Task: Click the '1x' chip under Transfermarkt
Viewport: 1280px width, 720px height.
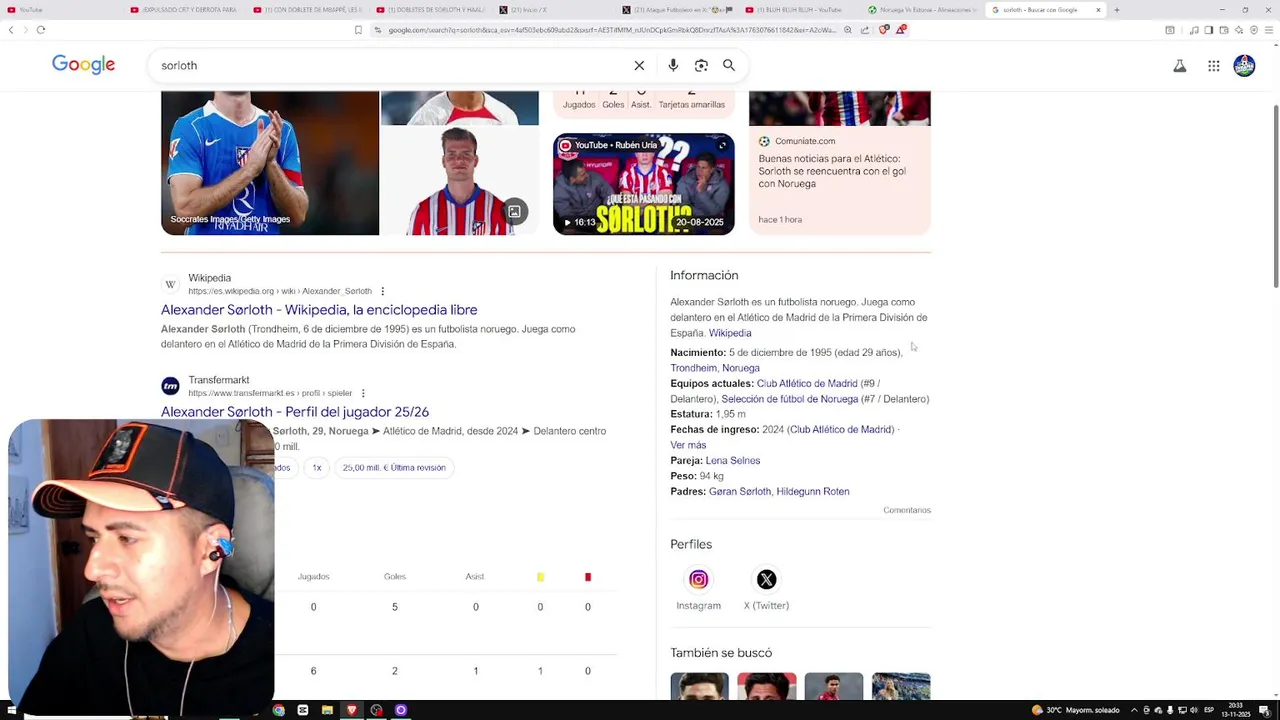Action: [317, 468]
